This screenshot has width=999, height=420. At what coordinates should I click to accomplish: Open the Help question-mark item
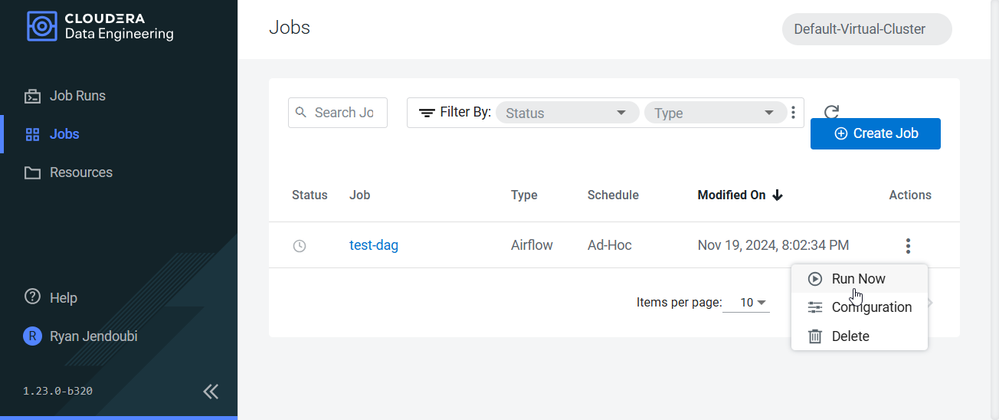pyautogui.click(x=50, y=298)
